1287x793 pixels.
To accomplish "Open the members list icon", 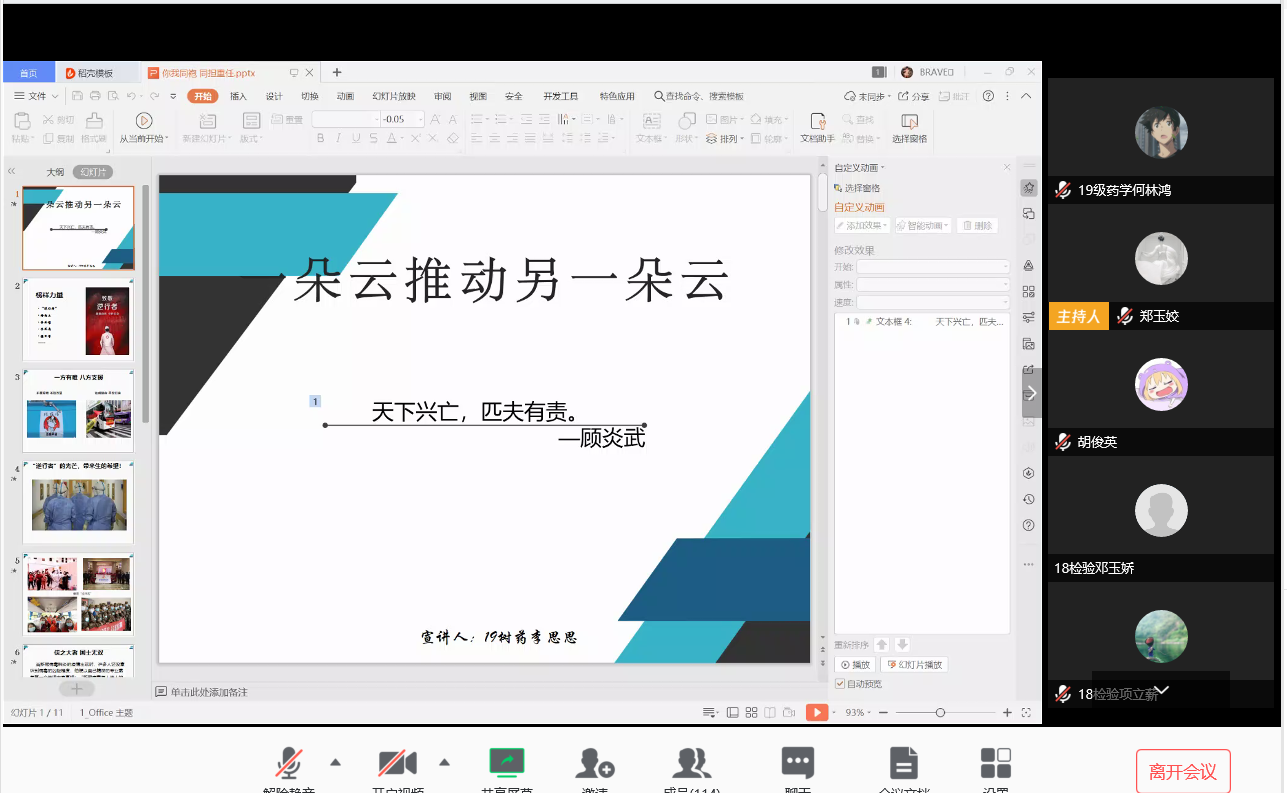I will tap(691, 763).
